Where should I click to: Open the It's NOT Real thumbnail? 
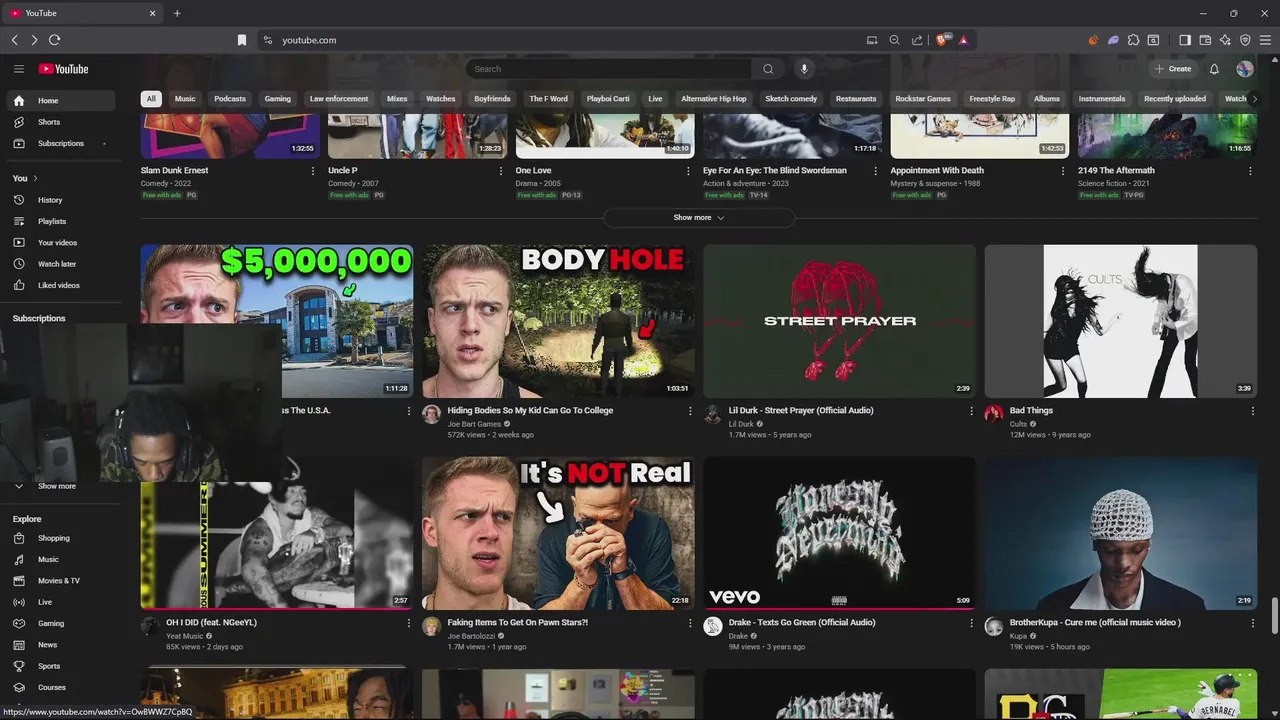pyautogui.click(x=558, y=533)
